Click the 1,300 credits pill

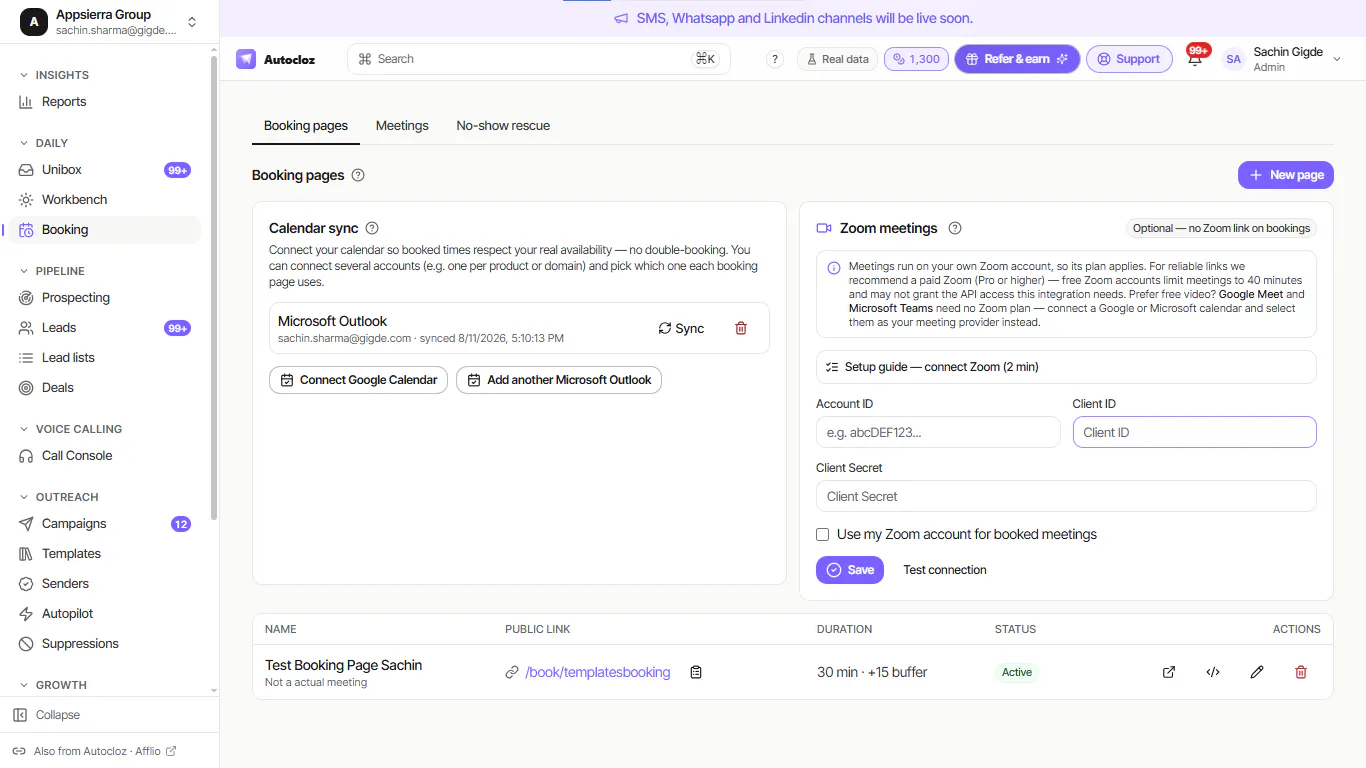pos(916,59)
